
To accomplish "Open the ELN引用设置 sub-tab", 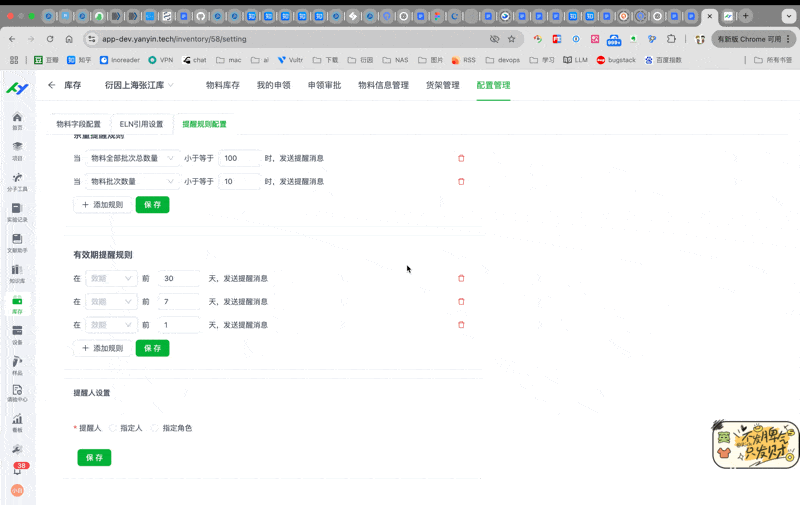I will pyautogui.click(x=141, y=124).
